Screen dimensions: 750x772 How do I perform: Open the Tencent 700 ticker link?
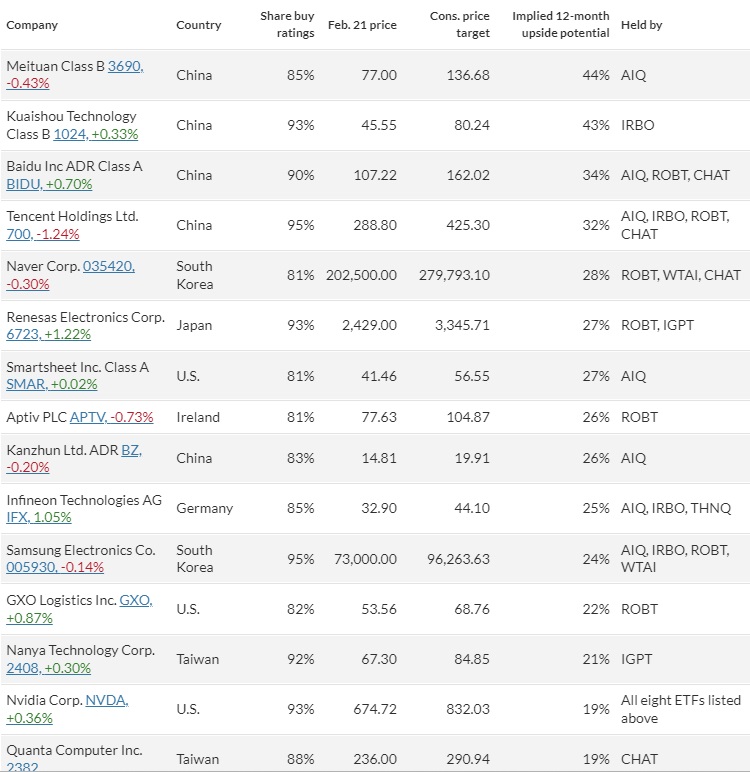coord(43,234)
